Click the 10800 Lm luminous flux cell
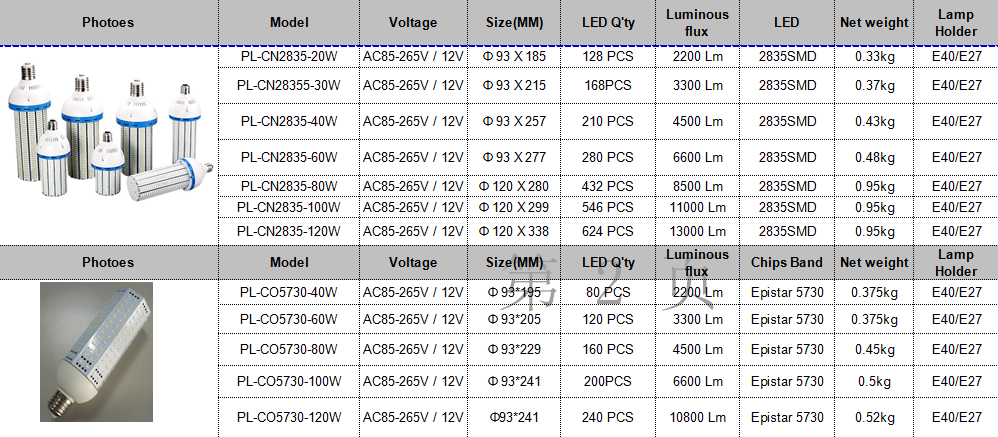The width and height of the screenshot is (998, 437). [698, 417]
